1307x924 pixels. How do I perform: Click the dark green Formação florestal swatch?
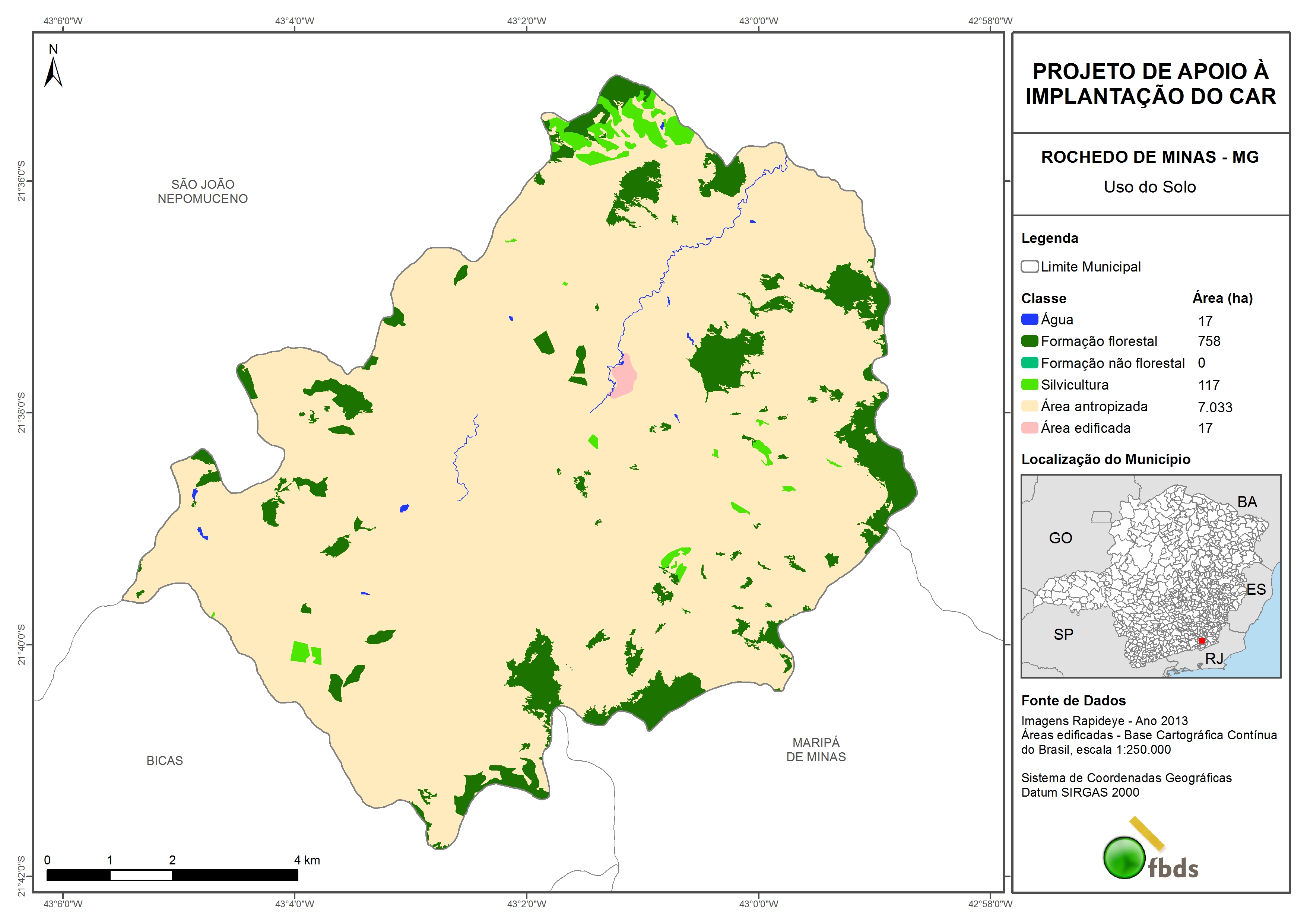1029,341
